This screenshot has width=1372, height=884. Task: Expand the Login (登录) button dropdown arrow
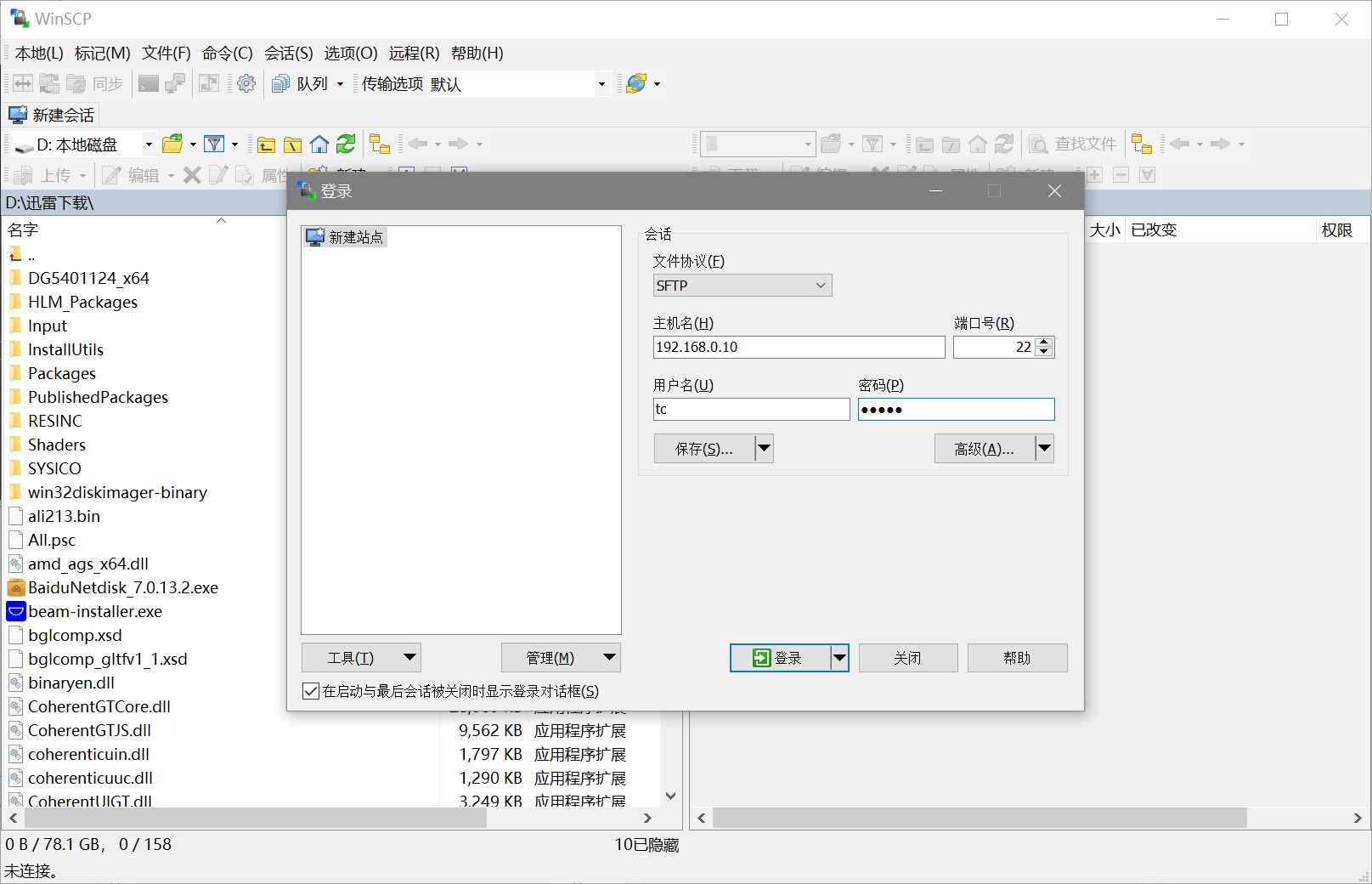[x=839, y=657]
